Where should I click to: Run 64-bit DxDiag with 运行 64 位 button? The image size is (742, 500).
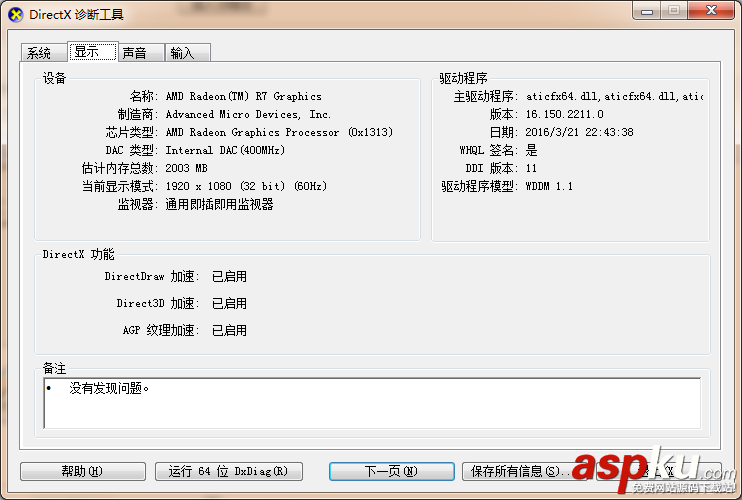point(229,471)
